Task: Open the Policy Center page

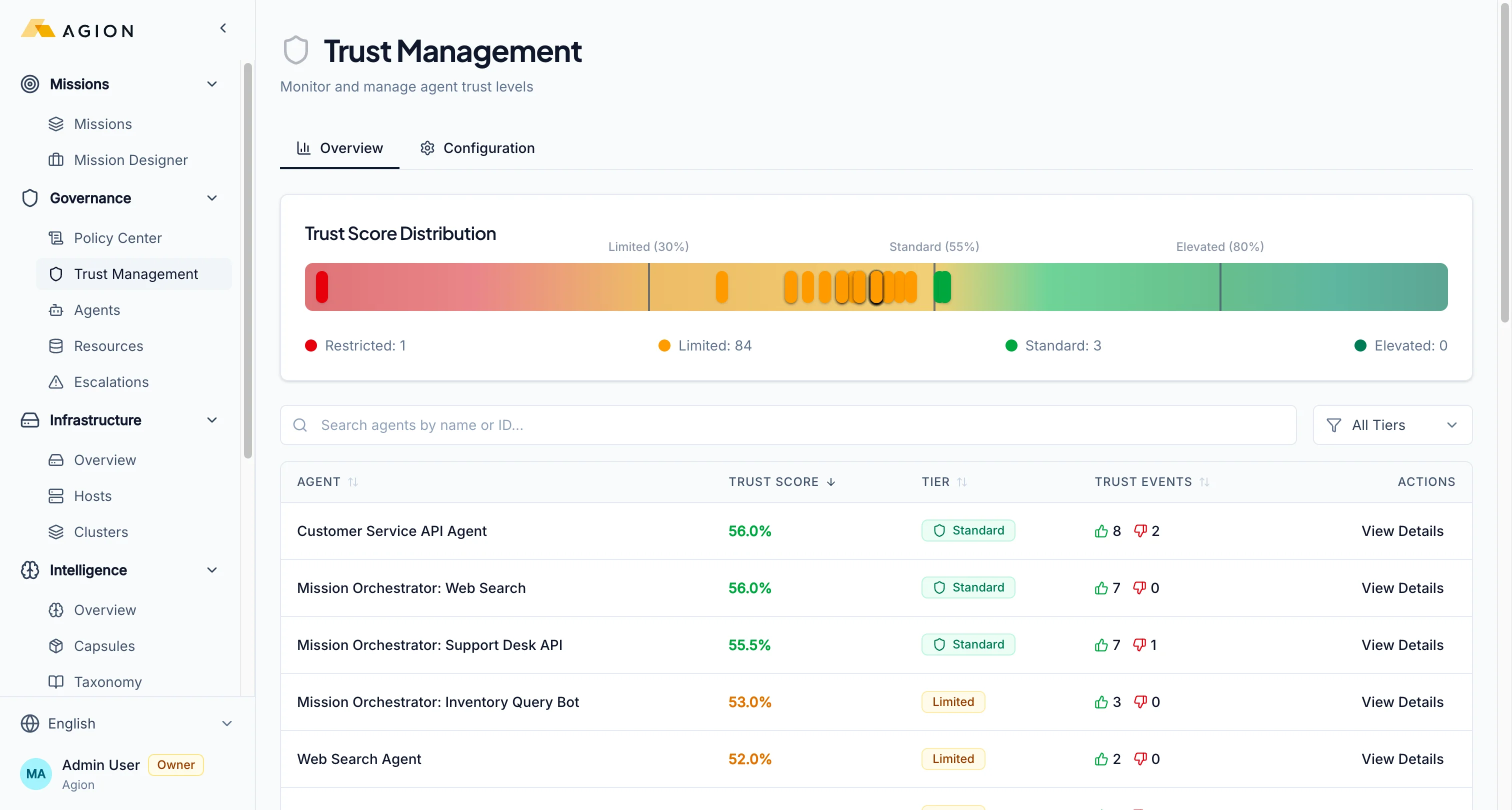Action: tap(117, 237)
